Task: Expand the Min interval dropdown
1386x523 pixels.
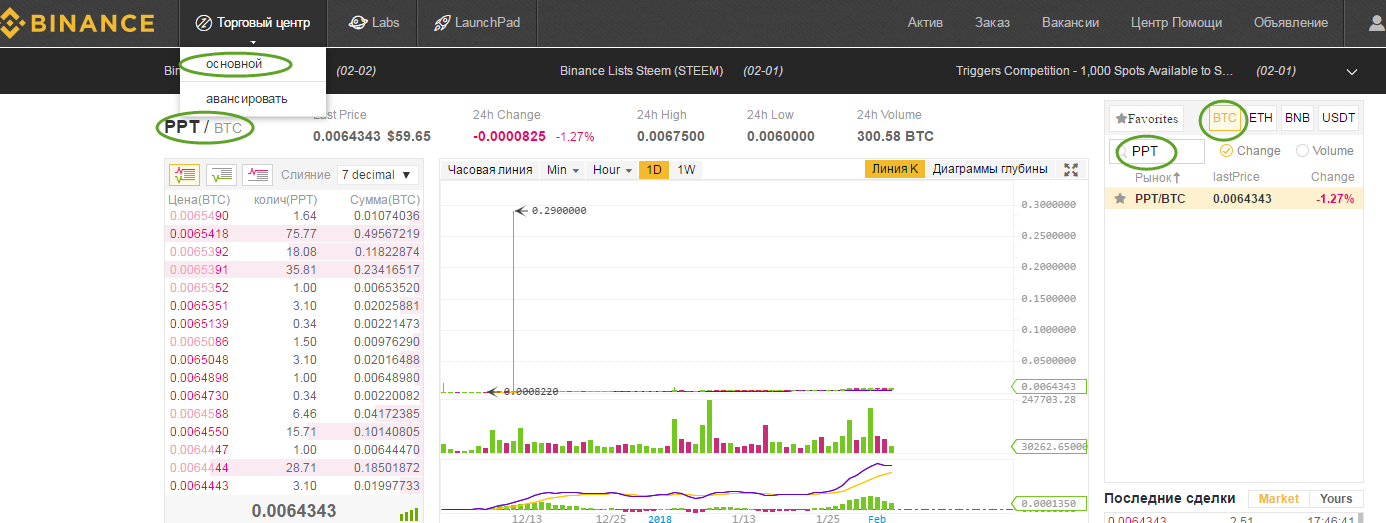Action: pyautogui.click(x=563, y=170)
